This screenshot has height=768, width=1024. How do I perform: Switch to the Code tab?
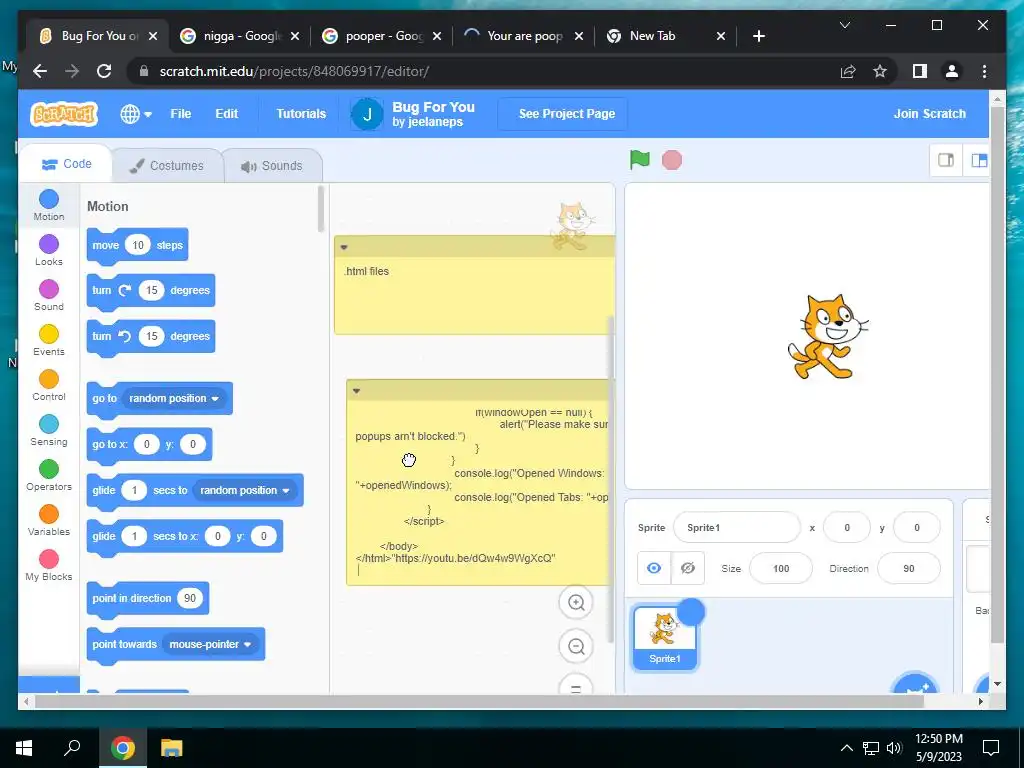(x=66, y=164)
